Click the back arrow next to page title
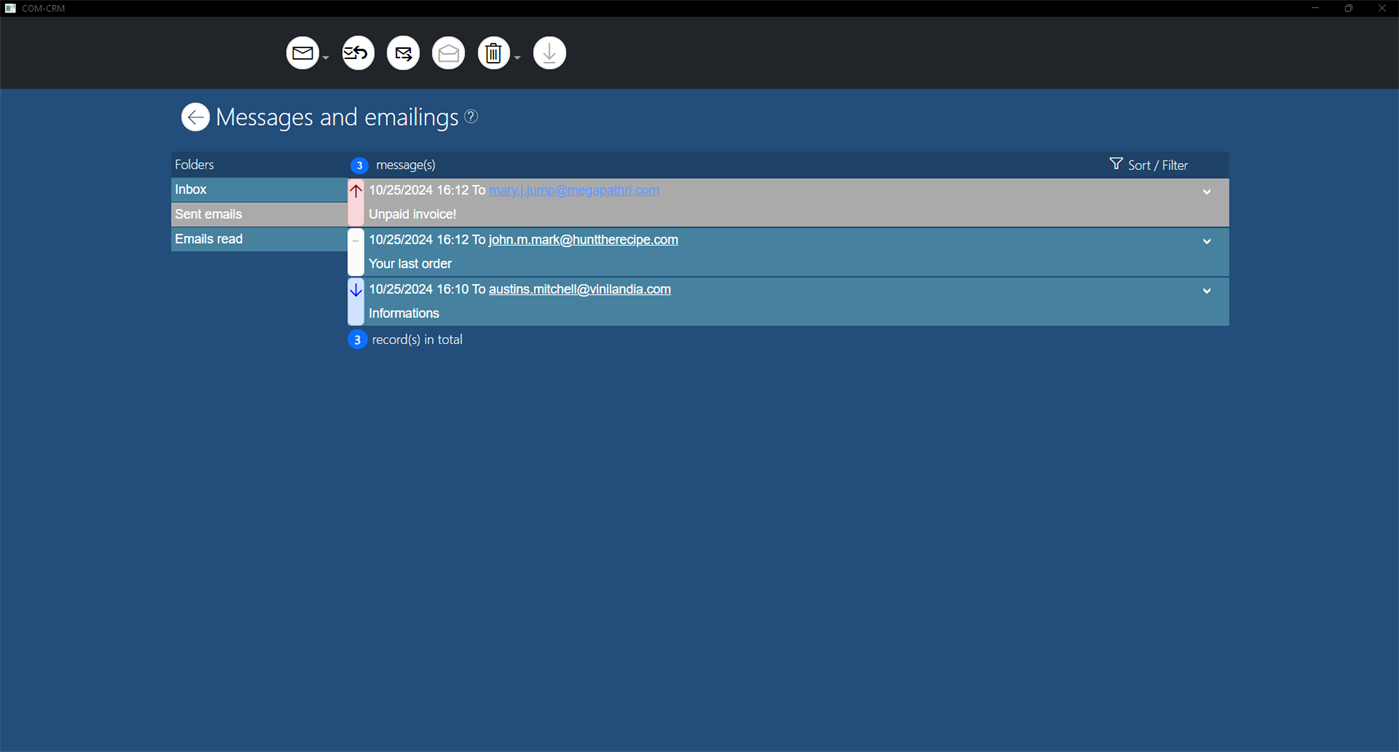This screenshot has height=752, width=1399. 195,117
